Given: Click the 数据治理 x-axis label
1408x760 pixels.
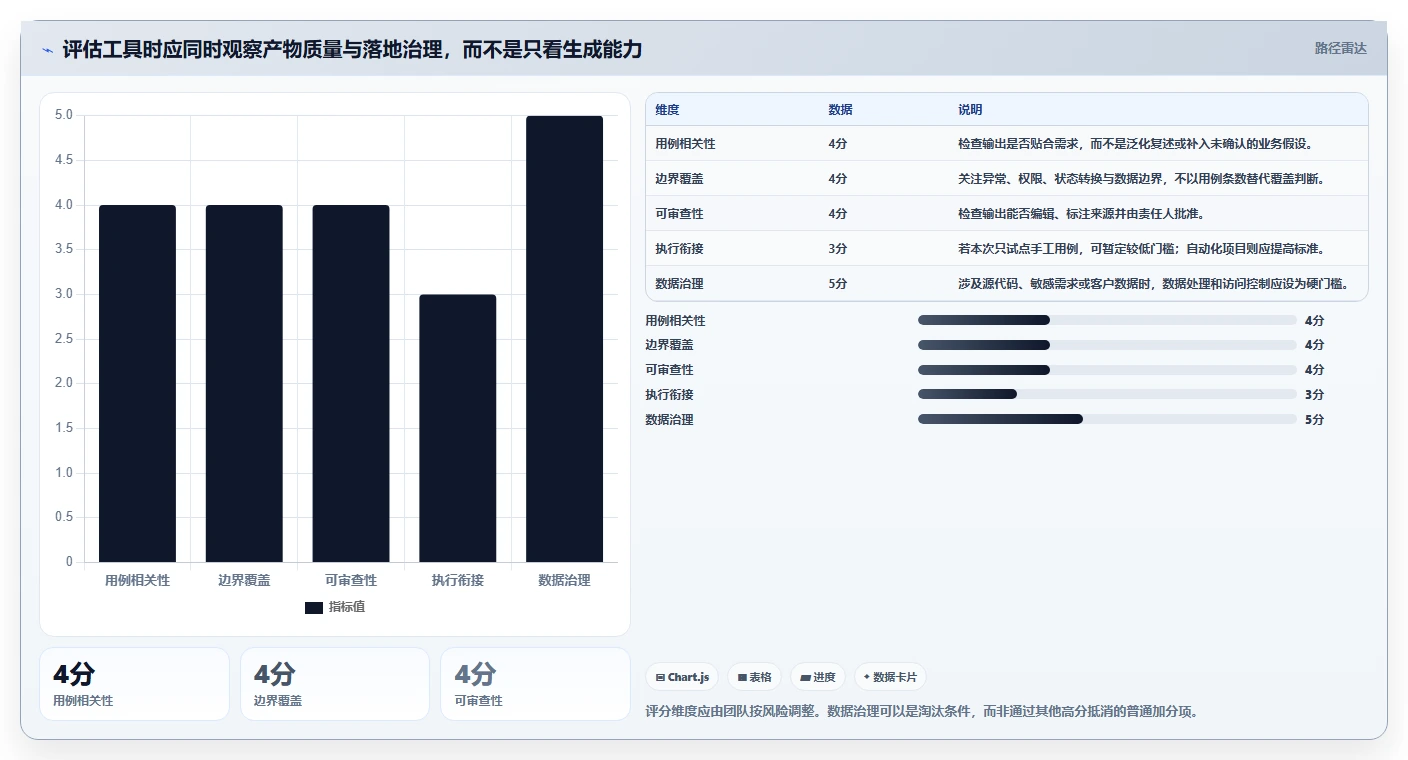Looking at the screenshot, I should [565, 580].
